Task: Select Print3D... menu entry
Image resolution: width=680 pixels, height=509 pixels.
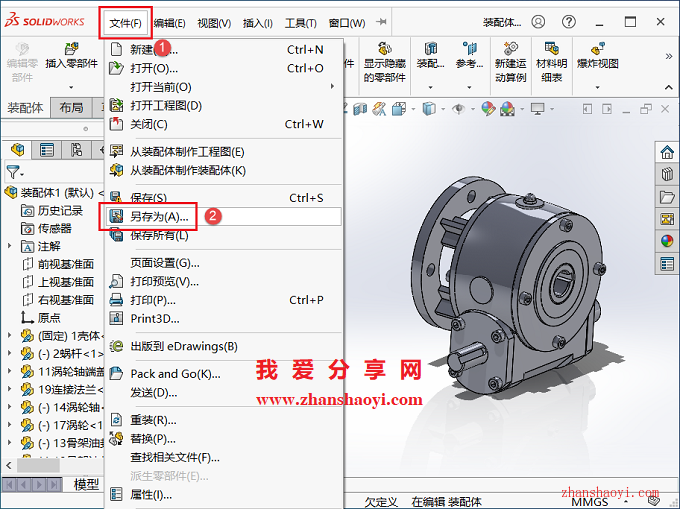Action: pos(224,319)
